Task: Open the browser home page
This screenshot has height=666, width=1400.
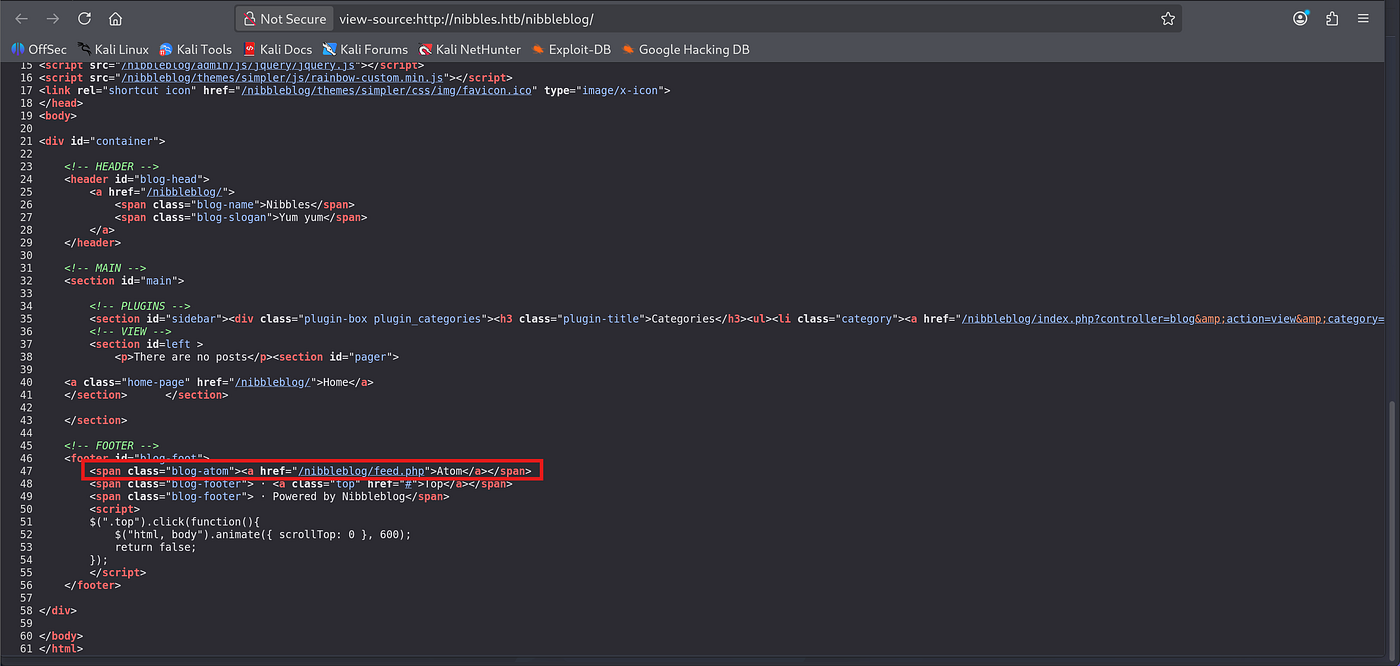Action: point(116,19)
